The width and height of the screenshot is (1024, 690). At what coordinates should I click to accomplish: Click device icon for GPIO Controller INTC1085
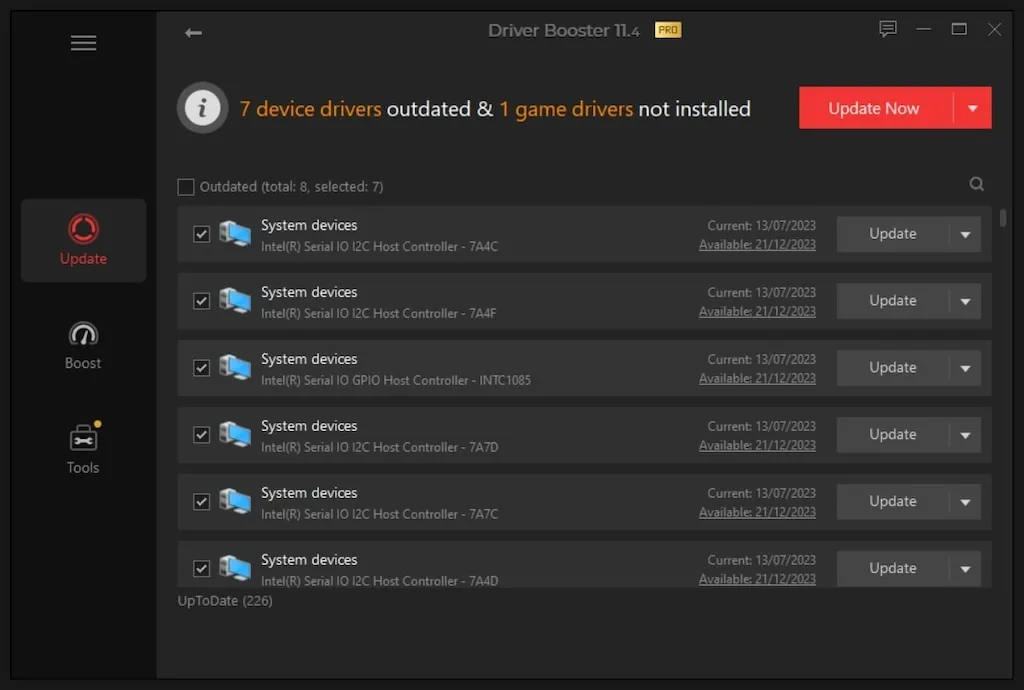click(235, 368)
